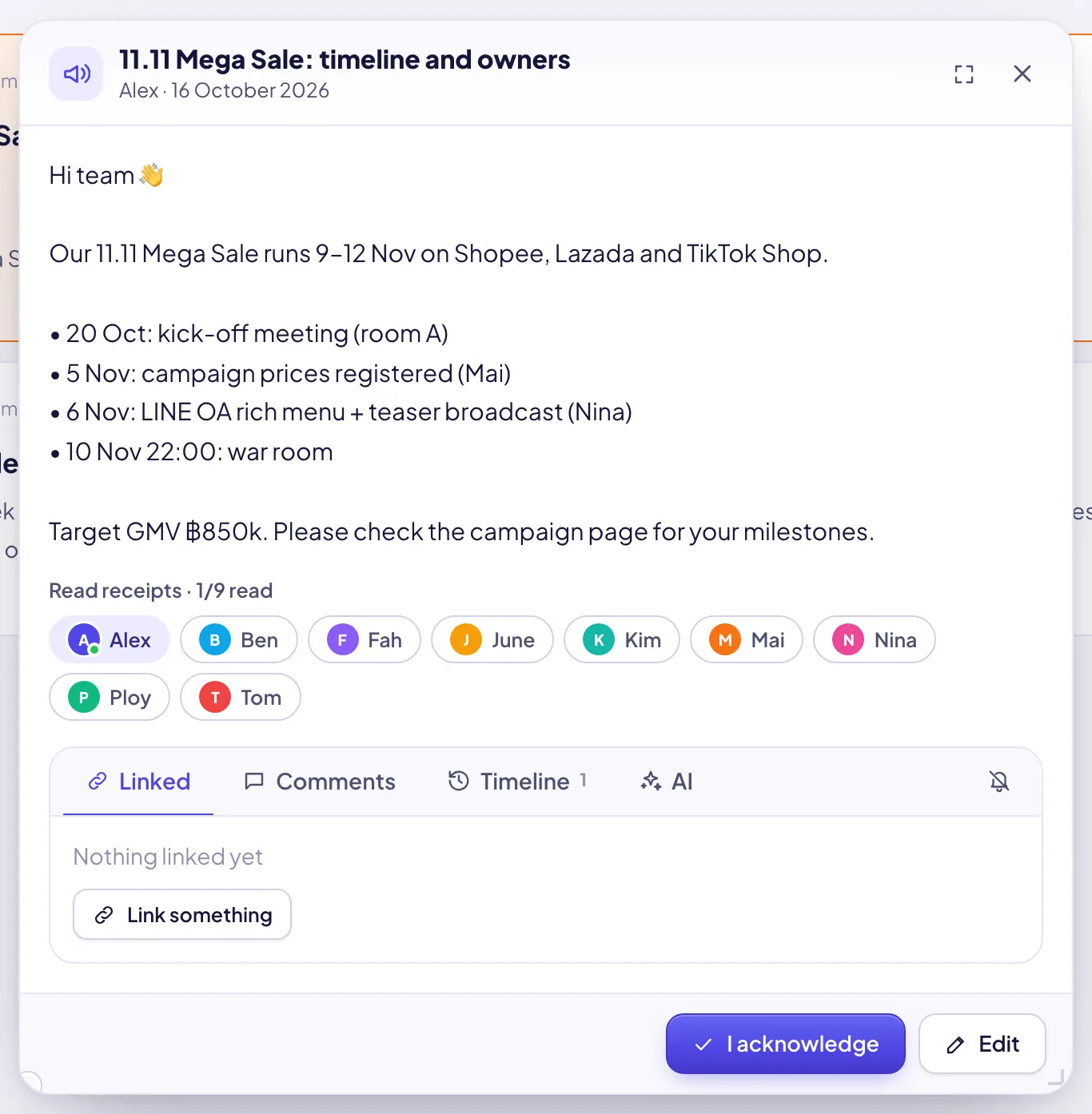Image resolution: width=1092 pixels, height=1114 pixels.
Task: Click Mai's avatar chip
Action: 747,639
